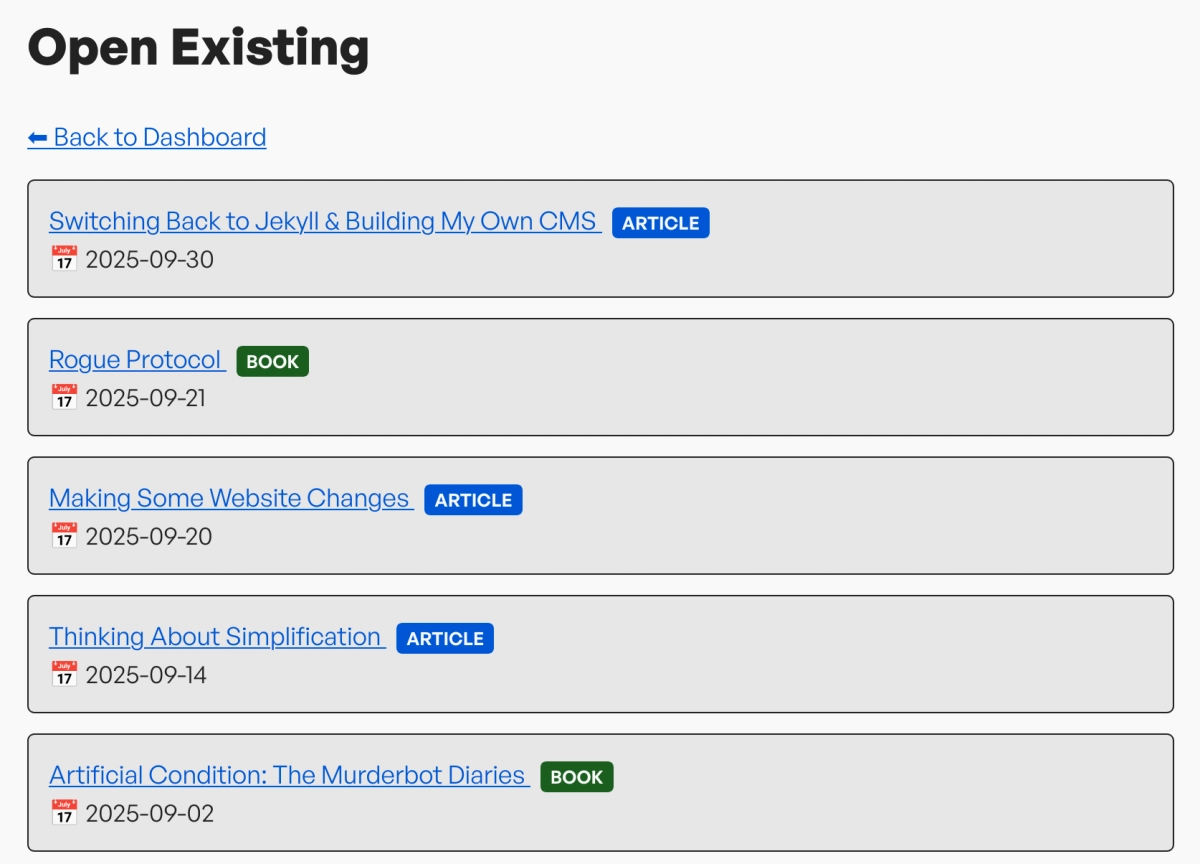Click ARTICLE badge beside Thinking About Simplification
The height and width of the screenshot is (864, 1200).
[x=445, y=639]
